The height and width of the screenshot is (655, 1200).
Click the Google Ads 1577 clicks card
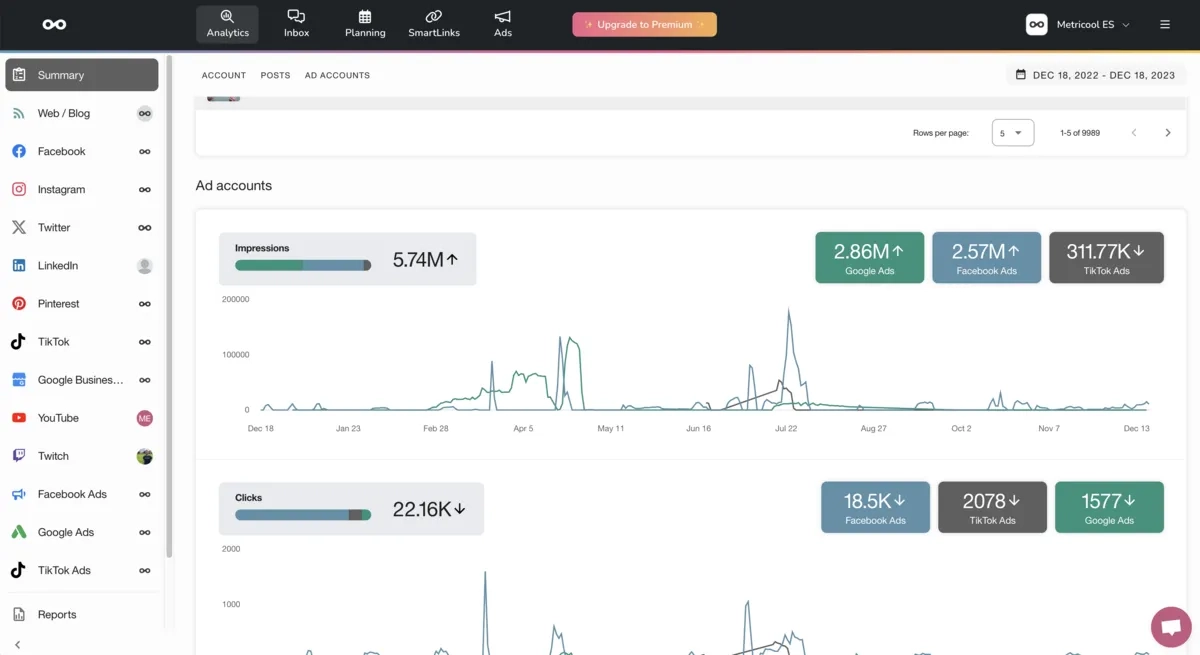(1109, 508)
